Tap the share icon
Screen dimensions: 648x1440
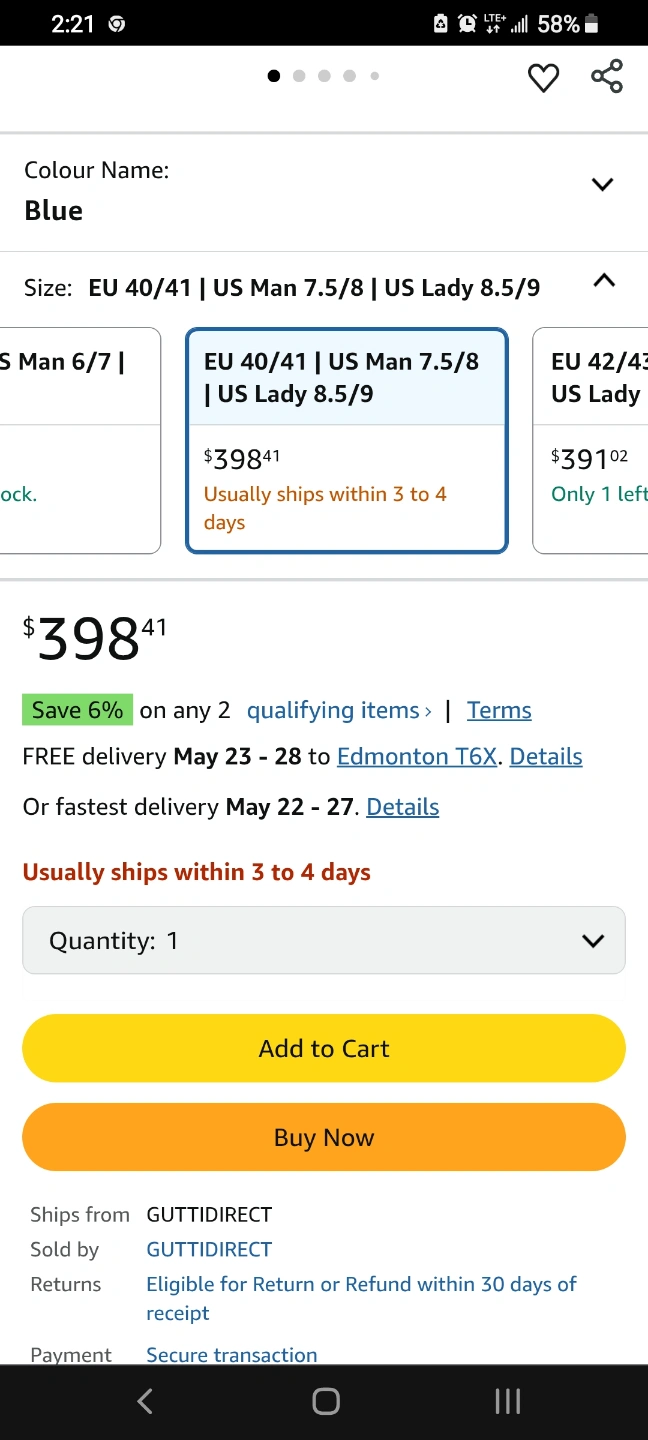point(607,76)
